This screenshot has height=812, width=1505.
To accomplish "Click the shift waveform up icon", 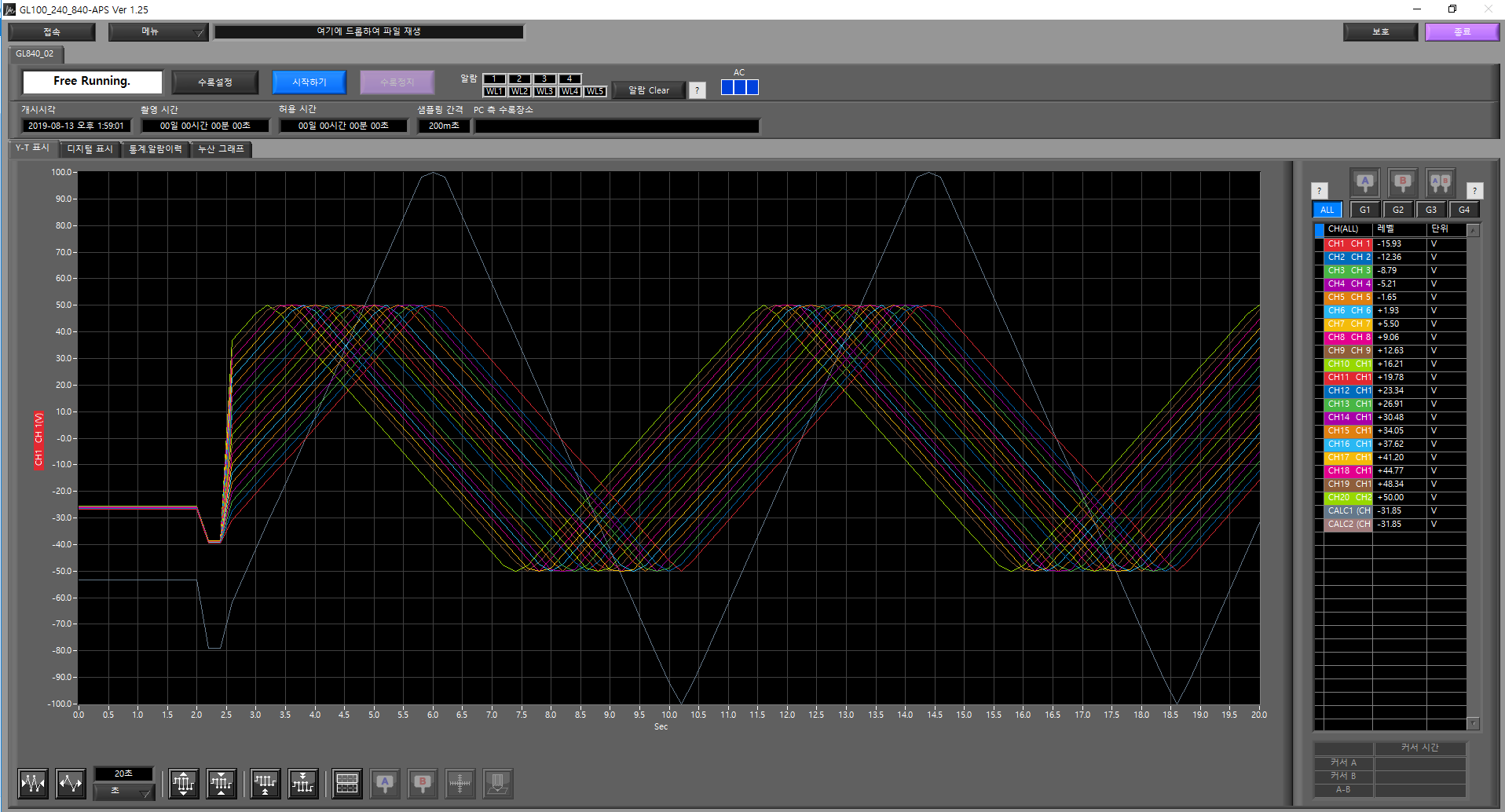I will click(x=265, y=783).
